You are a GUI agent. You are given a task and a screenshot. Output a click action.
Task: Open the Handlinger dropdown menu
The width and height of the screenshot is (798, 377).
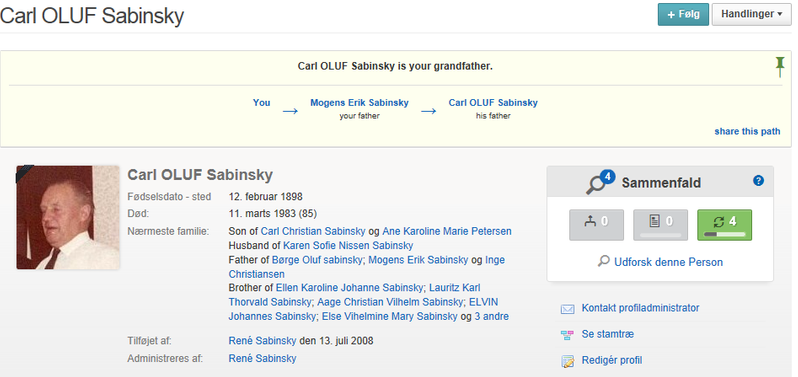click(x=752, y=14)
